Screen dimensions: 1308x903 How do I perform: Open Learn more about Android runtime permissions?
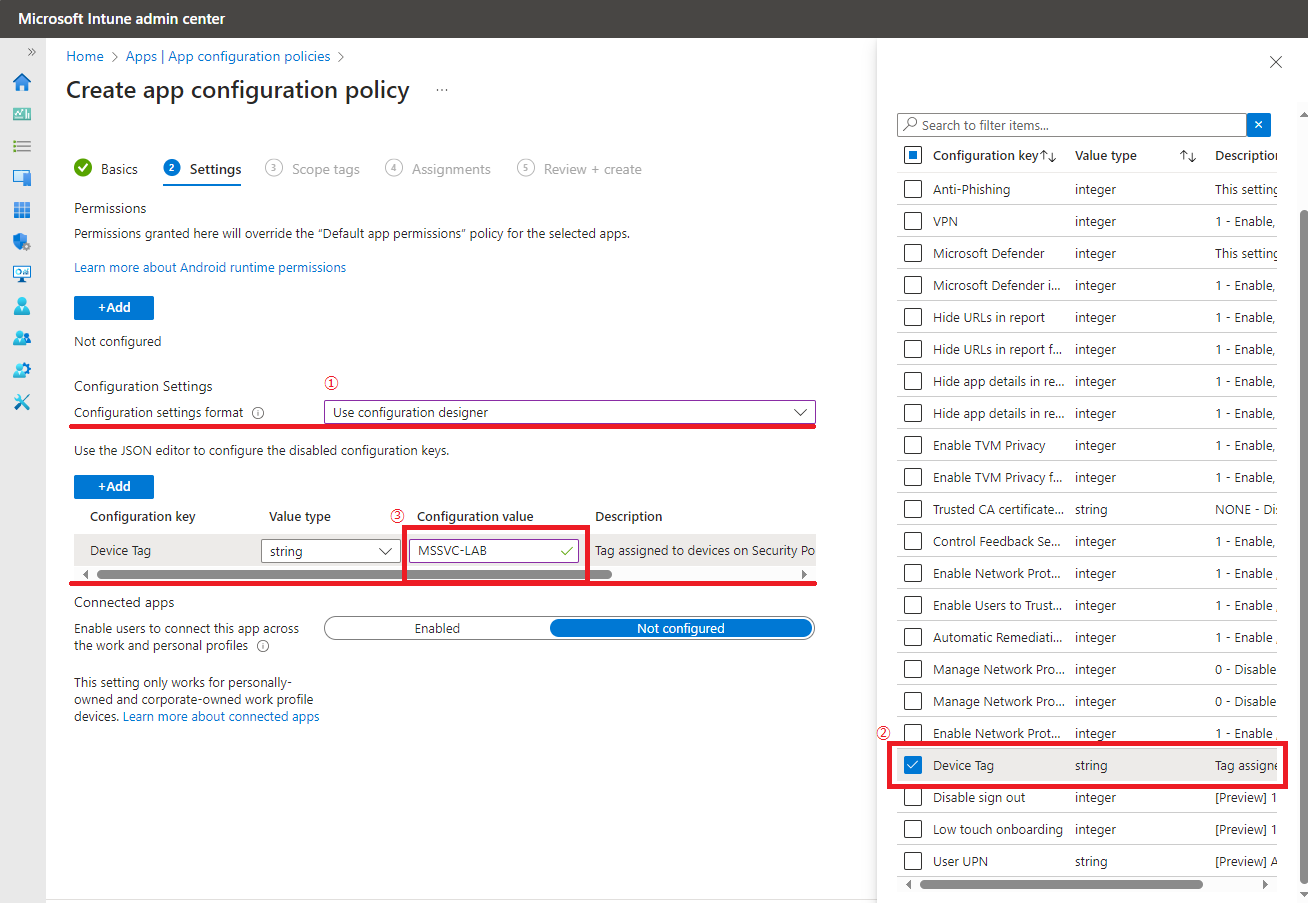click(x=210, y=267)
